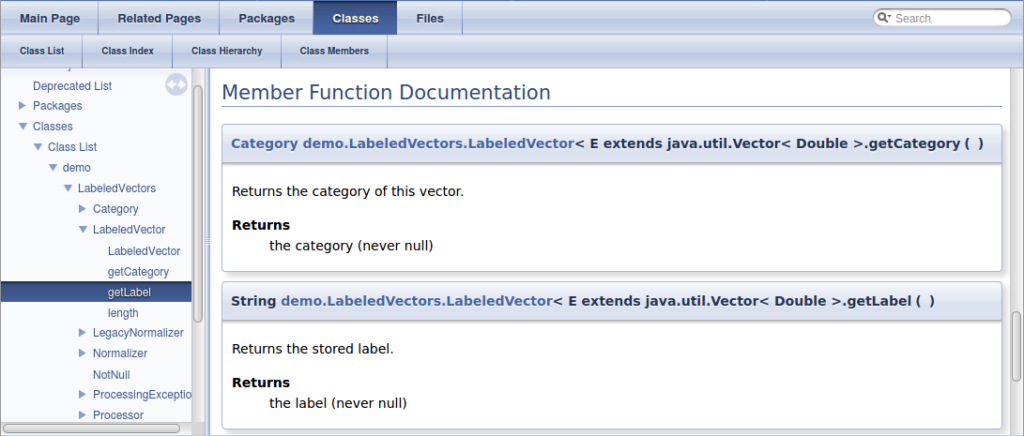Switch to the Files tab
This screenshot has width=1024, height=436.
[x=430, y=18]
